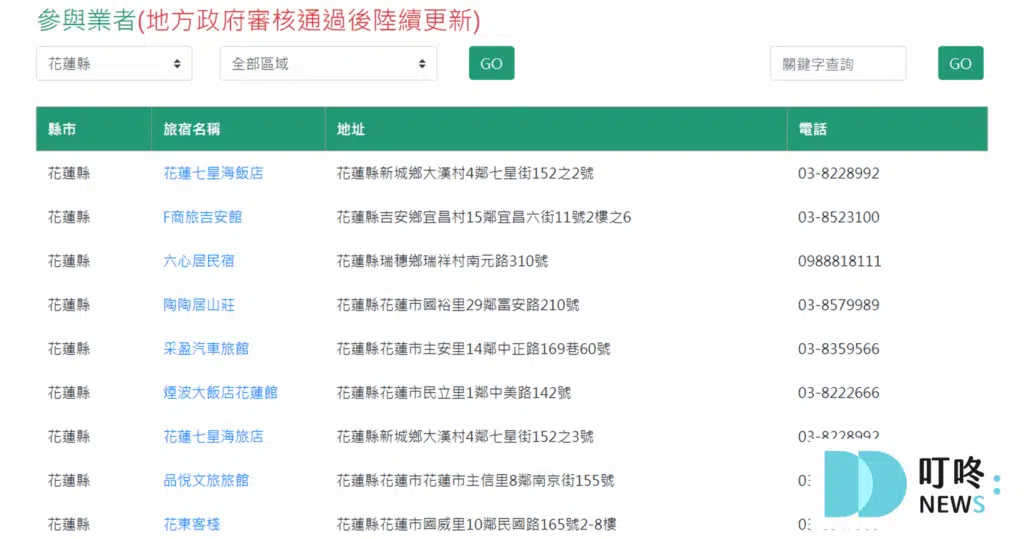Click the GO button beside keyword search
Viewport: 1024px width, 539px height.
[x=960, y=63]
